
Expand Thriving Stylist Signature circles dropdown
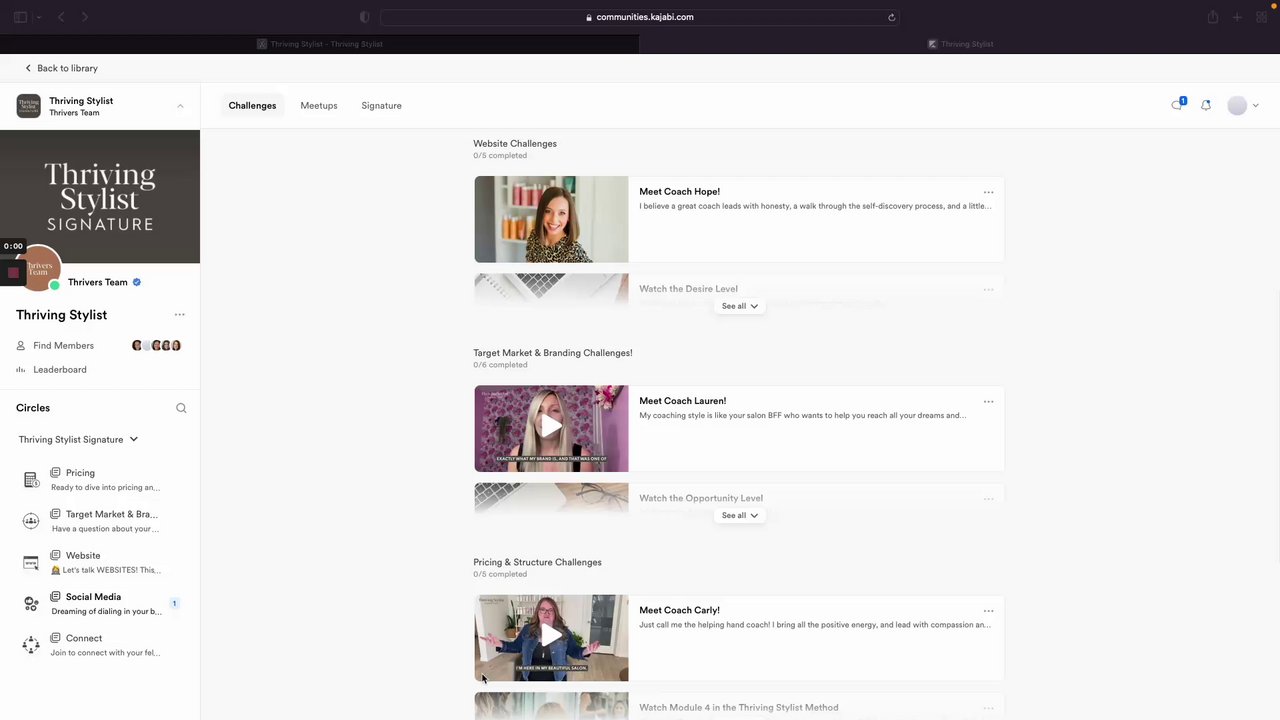pyautogui.click(x=78, y=439)
